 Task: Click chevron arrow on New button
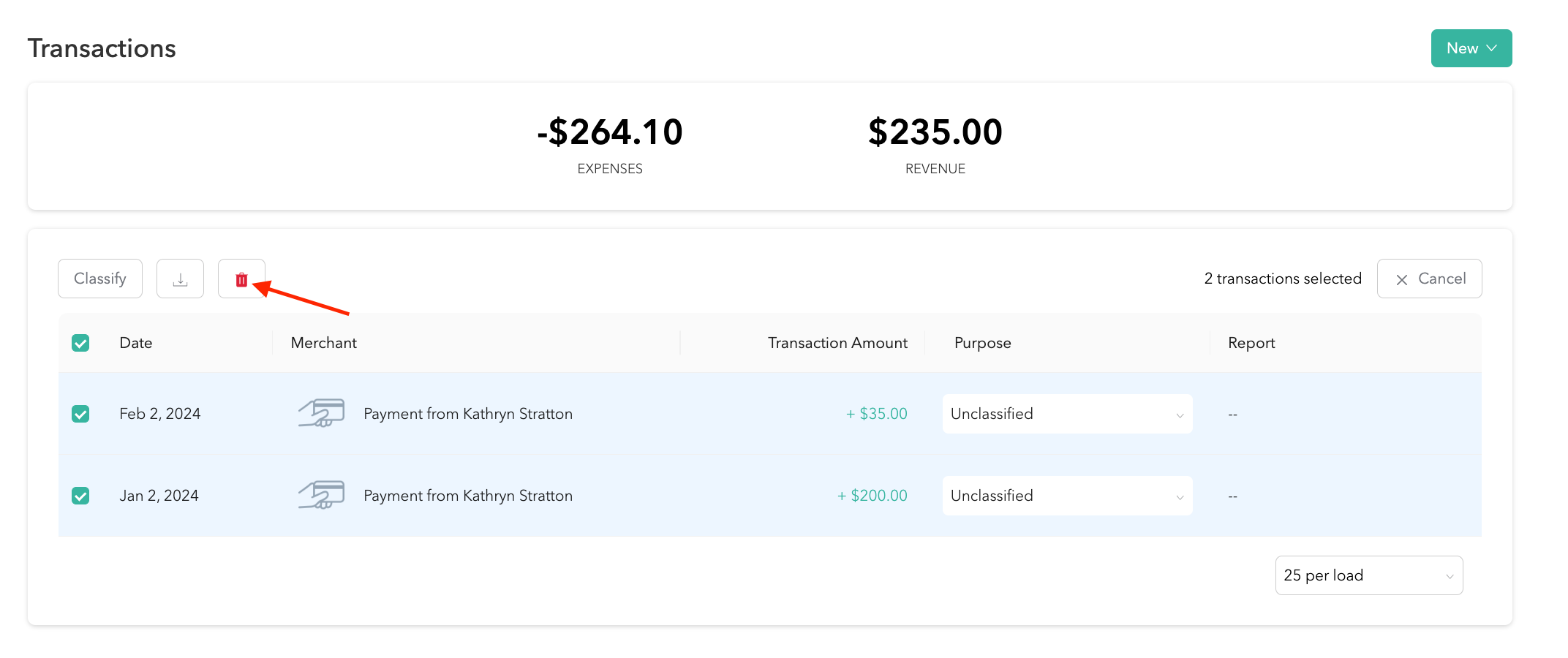[x=1492, y=48]
